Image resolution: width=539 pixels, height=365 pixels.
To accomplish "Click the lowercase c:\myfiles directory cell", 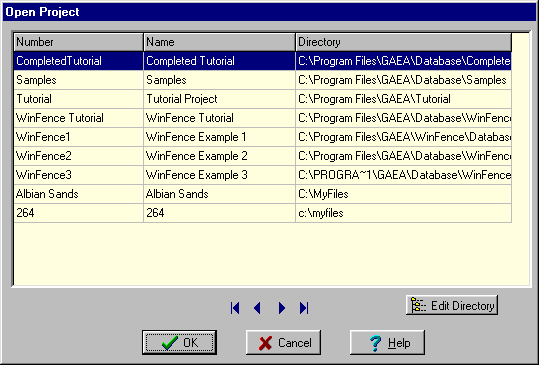I will click(404, 213).
